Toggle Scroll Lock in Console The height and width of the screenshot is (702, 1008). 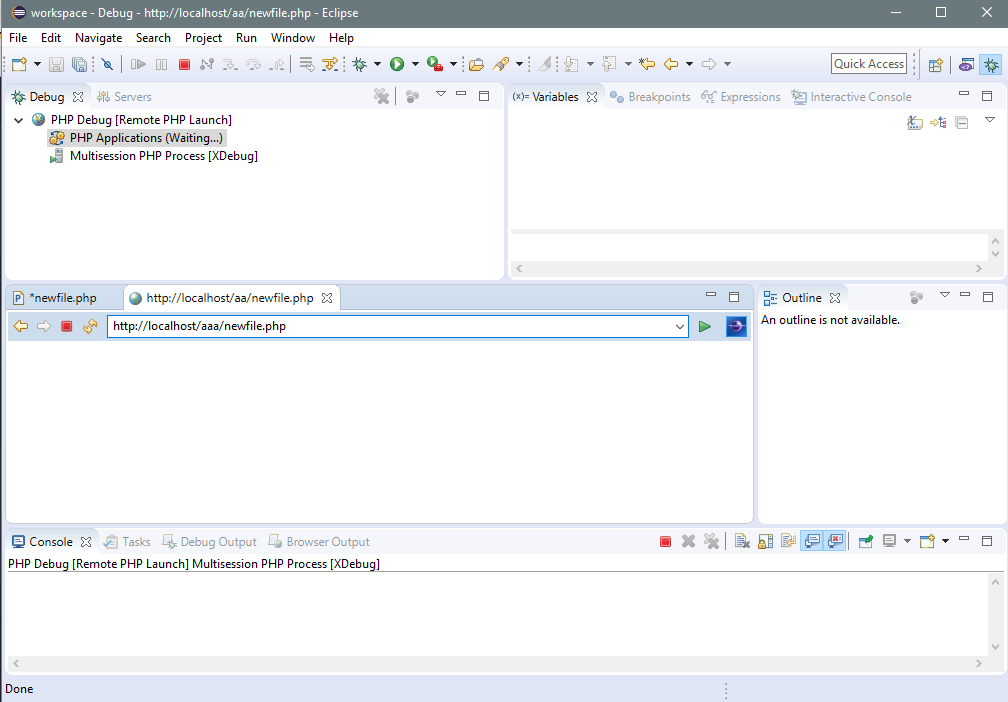[x=765, y=541]
